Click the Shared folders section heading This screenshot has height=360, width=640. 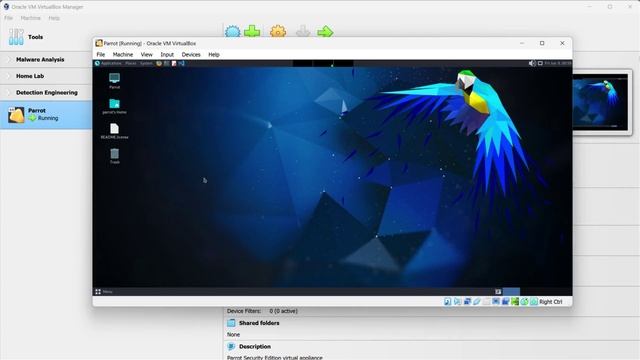tap(259, 323)
